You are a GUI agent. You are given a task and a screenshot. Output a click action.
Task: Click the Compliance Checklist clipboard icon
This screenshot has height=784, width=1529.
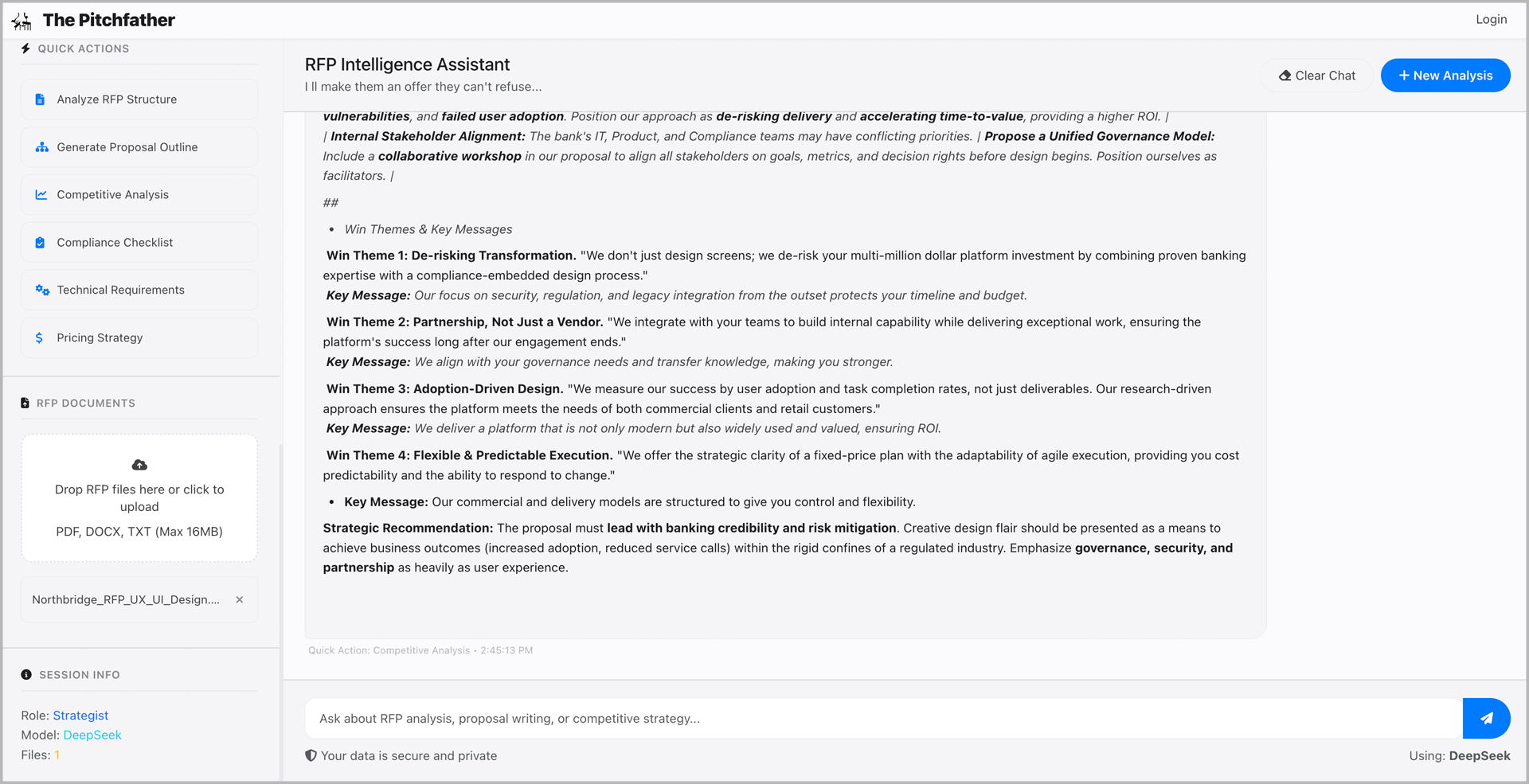click(x=41, y=243)
